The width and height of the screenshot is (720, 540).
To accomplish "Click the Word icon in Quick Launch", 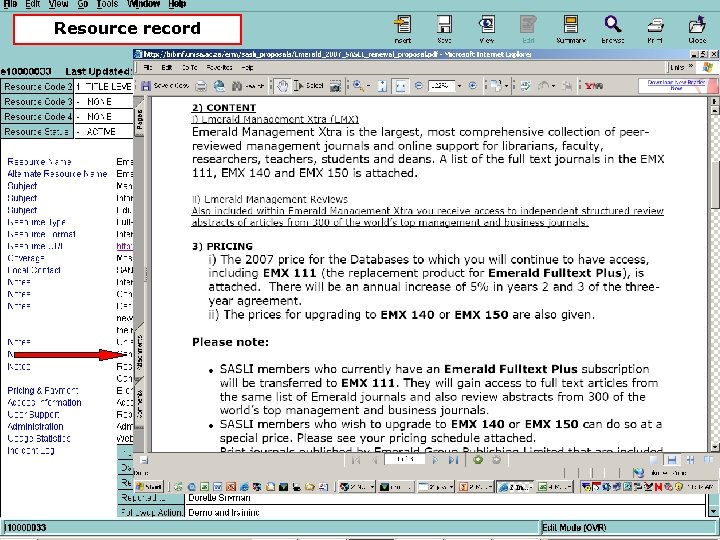I will click(218, 487).
